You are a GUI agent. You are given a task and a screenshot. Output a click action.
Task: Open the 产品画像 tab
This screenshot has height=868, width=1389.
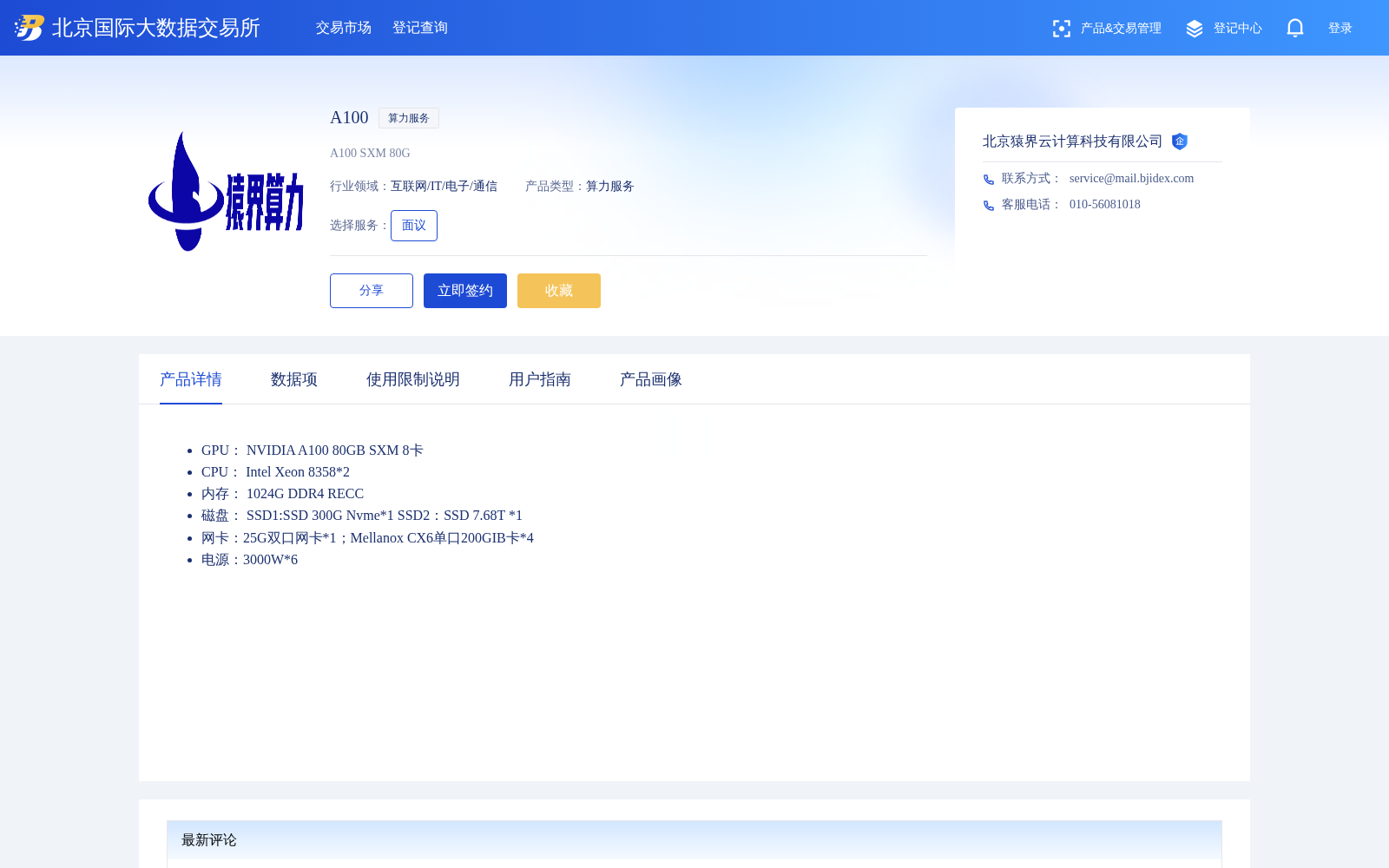click(651, 379)
